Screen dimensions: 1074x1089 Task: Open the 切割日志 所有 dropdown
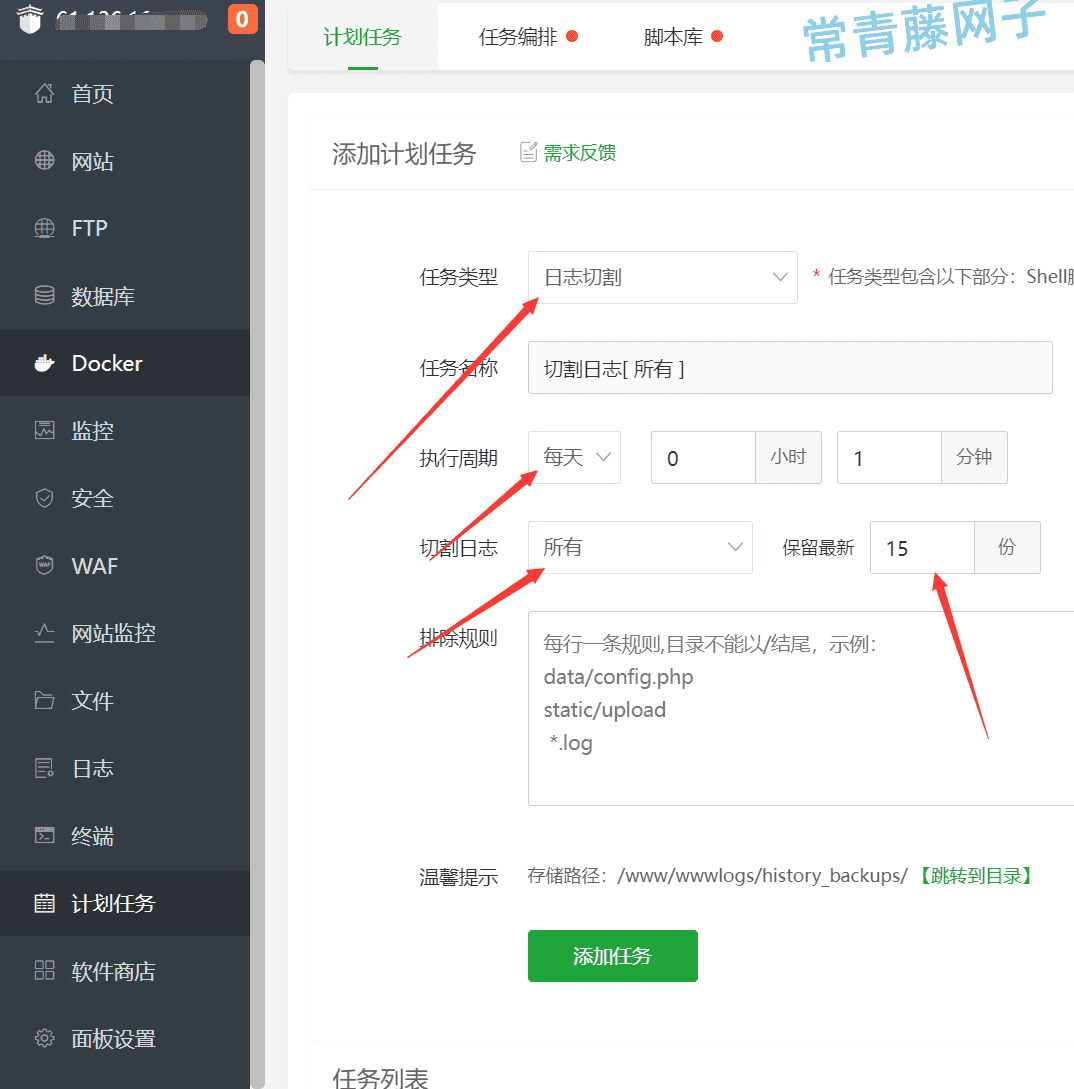point(640,547)
